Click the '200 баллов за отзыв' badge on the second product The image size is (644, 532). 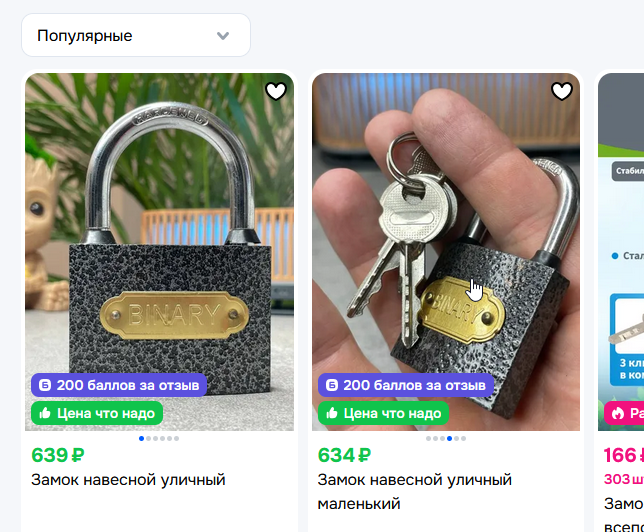[405, 385]
